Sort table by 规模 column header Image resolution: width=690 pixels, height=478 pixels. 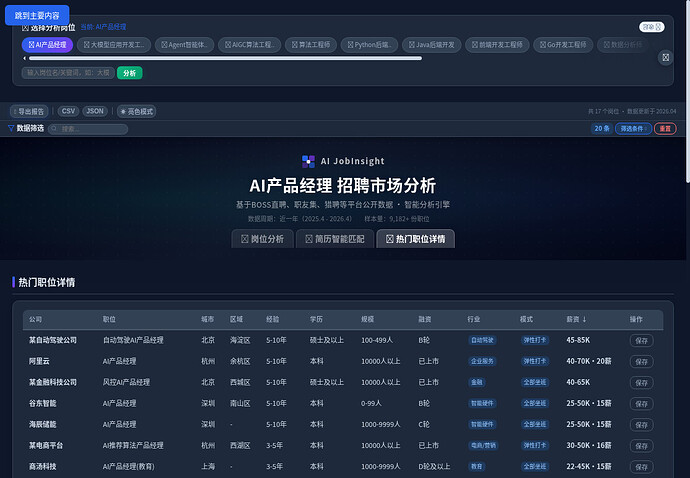(367, 319)
